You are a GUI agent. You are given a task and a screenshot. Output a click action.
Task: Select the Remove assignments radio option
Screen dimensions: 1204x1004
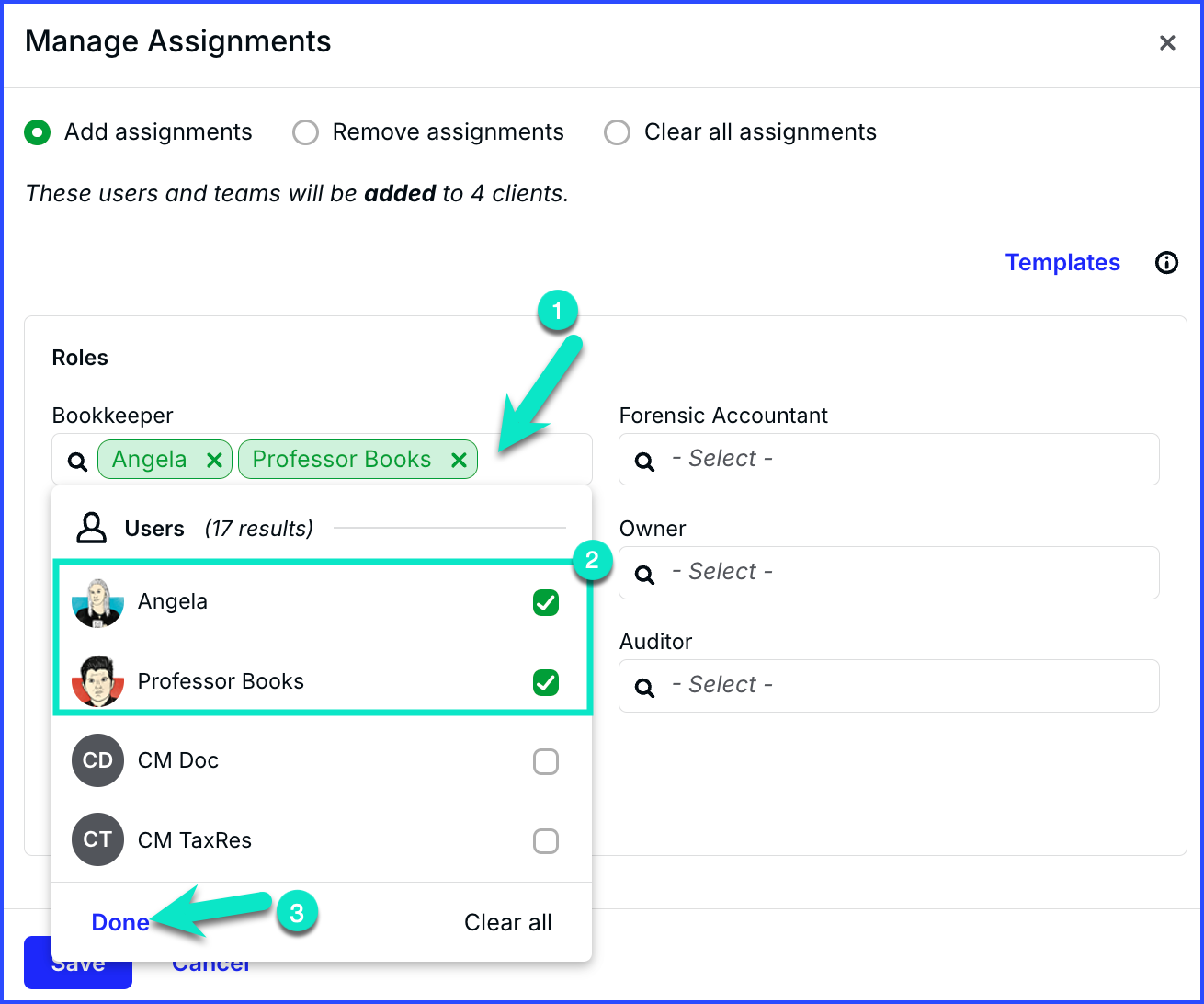305,132
